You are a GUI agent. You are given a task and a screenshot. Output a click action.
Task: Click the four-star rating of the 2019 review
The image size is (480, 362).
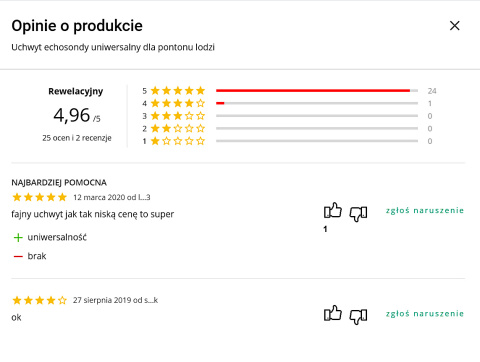pyautogui.click(x=40, y=300)
